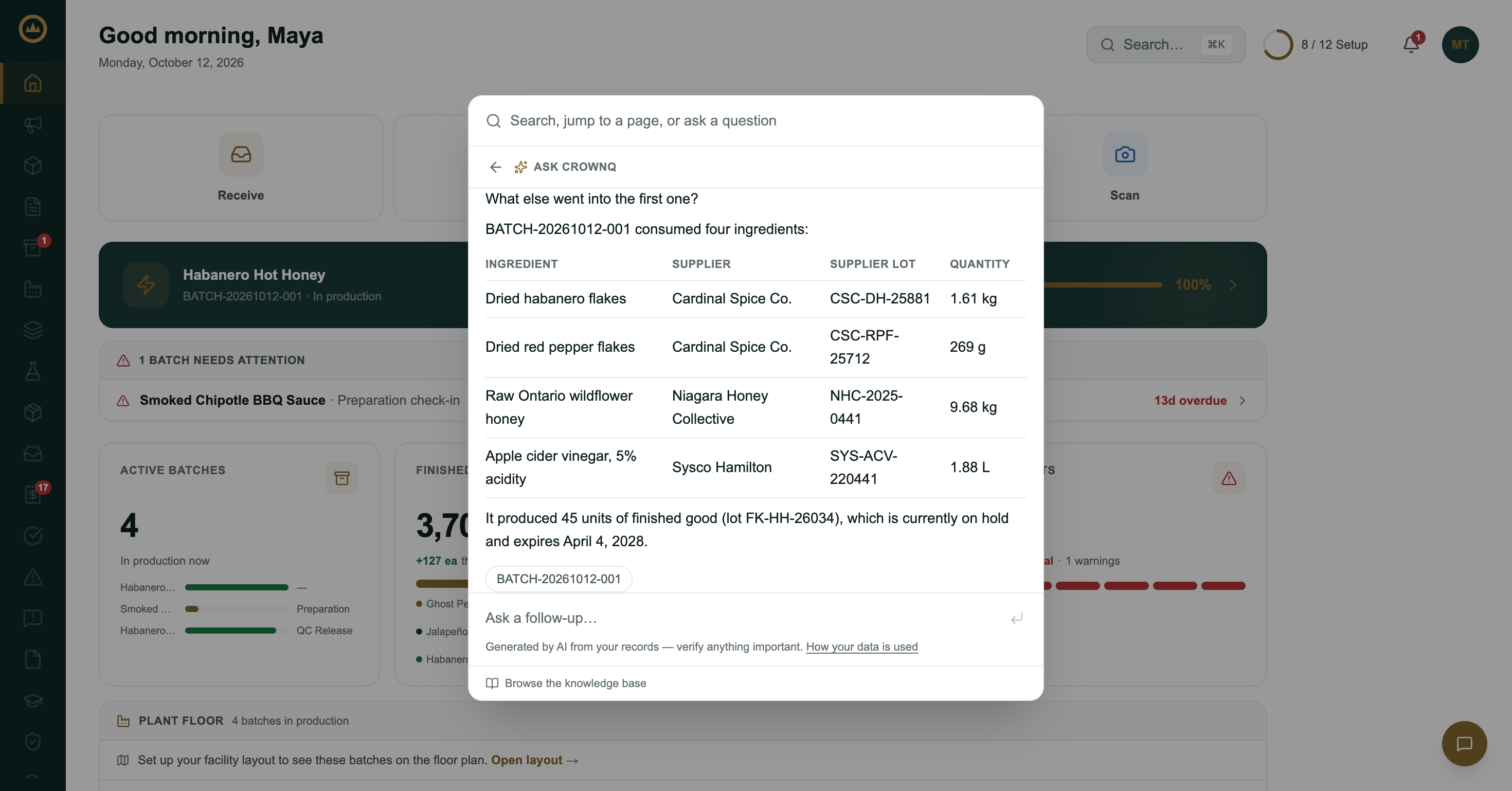Open sidebar invoice icon with badge 17
This screenshot has width=1512, height=791.
click(x=33, y=495)
